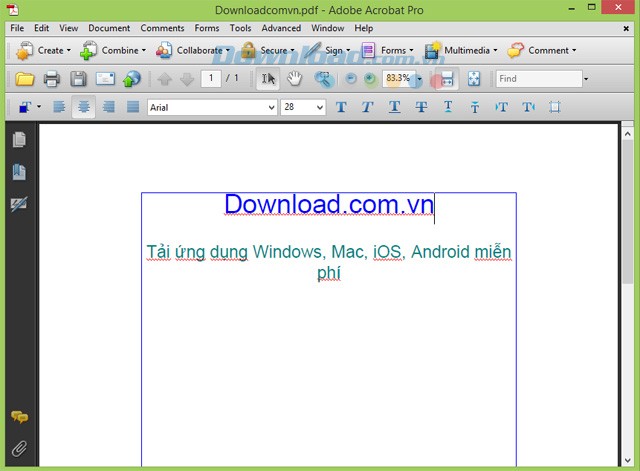Expand the Collaborate task button

(x=192, y=51)
